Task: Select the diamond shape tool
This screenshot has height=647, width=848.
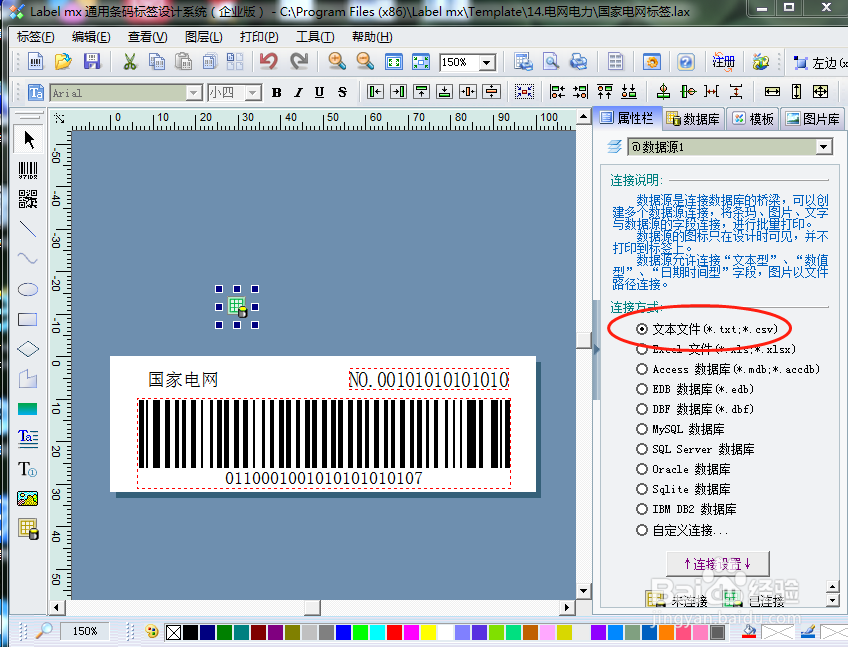Action: [x=28, y=349]
